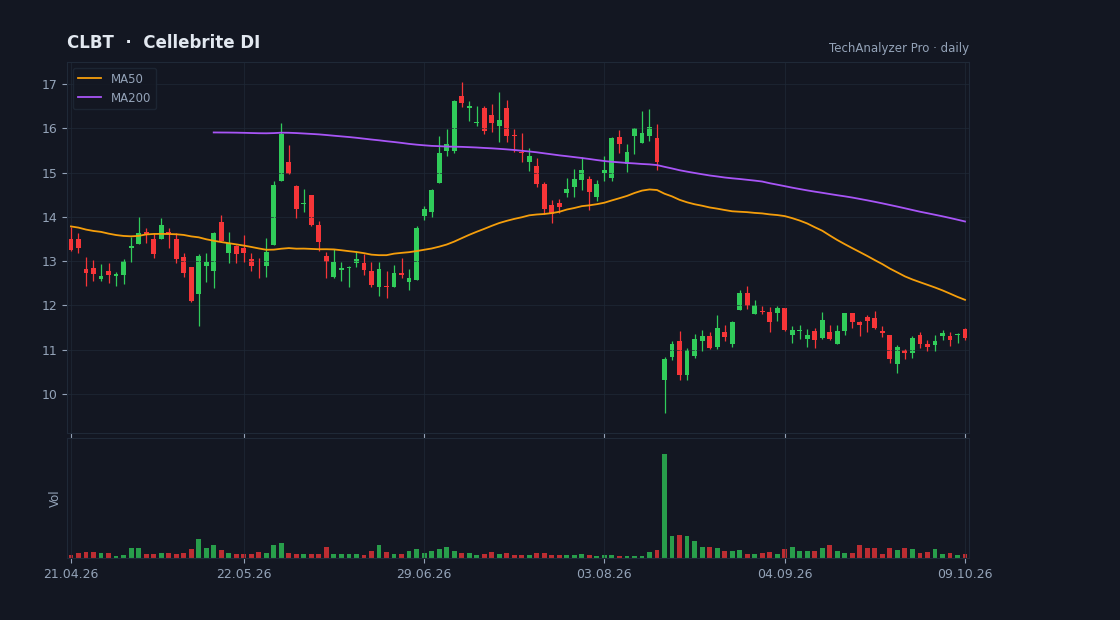Click the 29.06.26 date label
The image size is (1120, 620).
(x=424, y=574)
